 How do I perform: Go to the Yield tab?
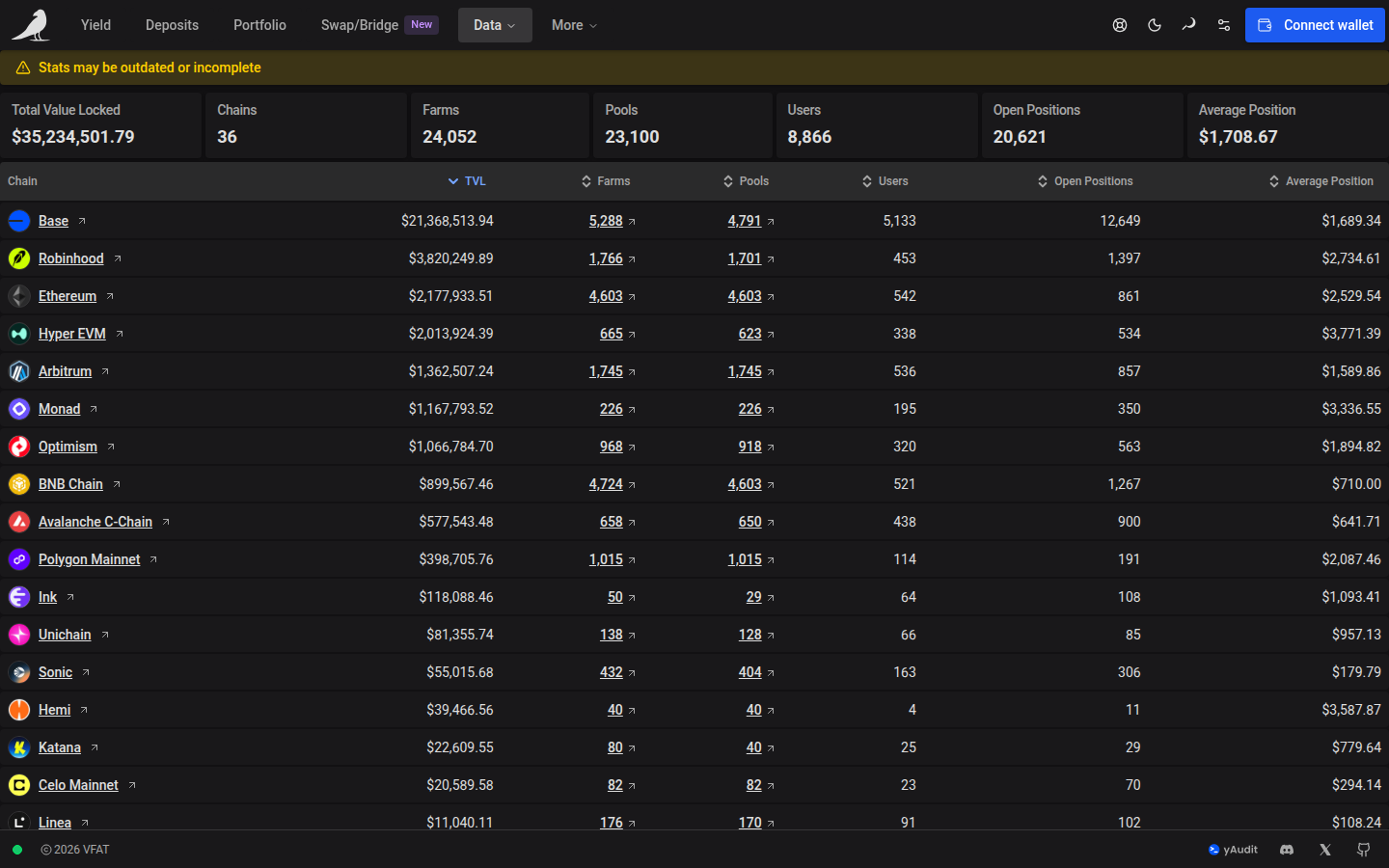(x=95, y=25)
